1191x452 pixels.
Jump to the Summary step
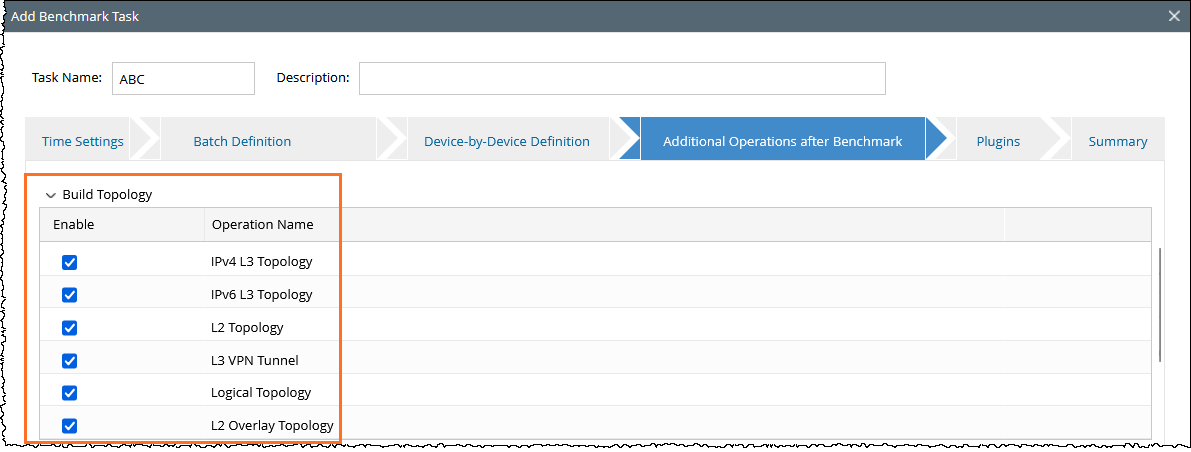tap(1117, 141)
